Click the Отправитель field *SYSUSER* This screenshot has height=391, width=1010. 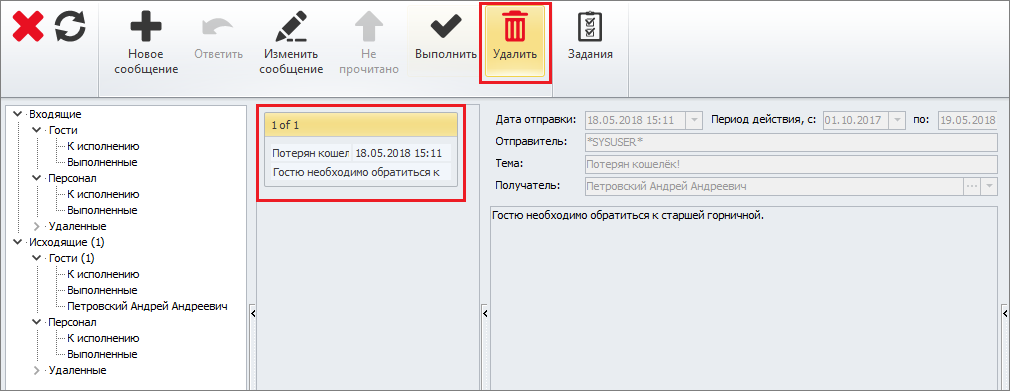[x=791, y=142]
